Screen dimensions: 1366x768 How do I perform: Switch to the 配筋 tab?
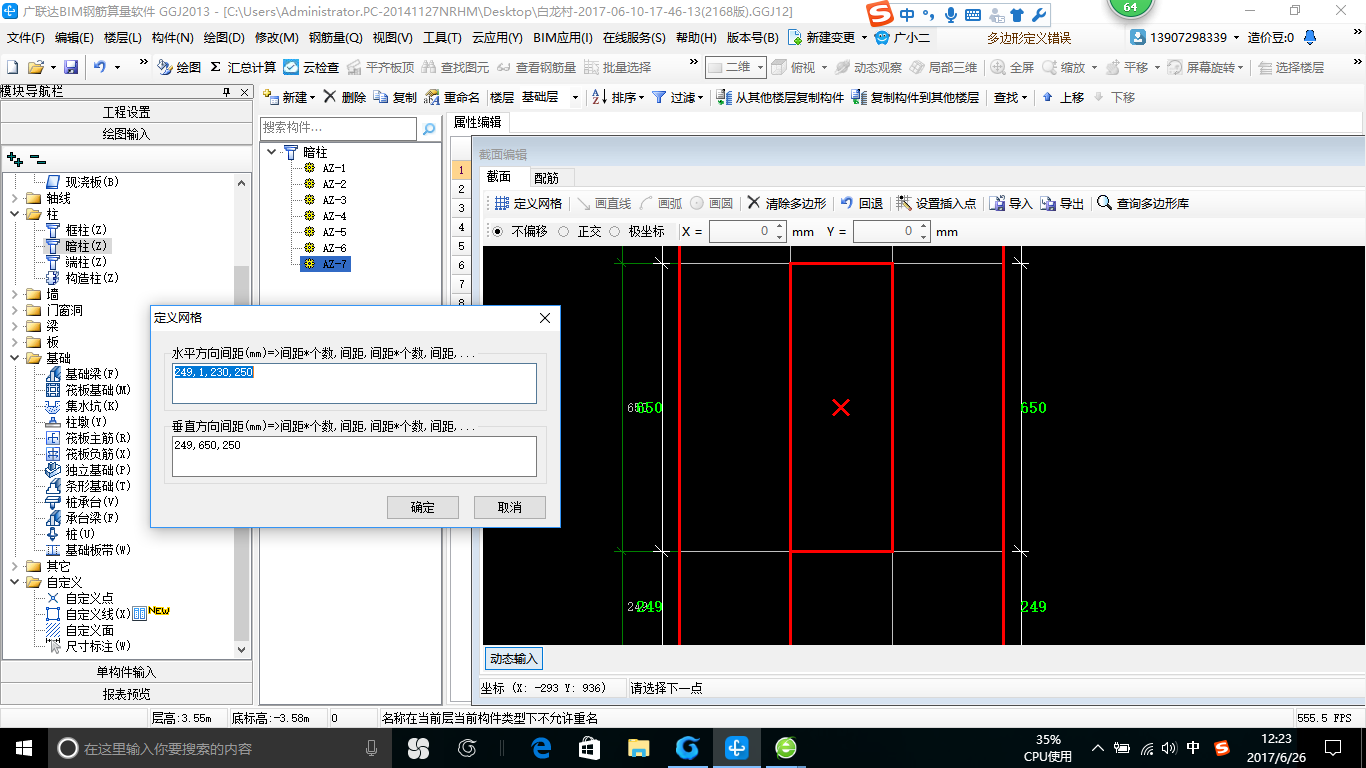coord(546,177)
